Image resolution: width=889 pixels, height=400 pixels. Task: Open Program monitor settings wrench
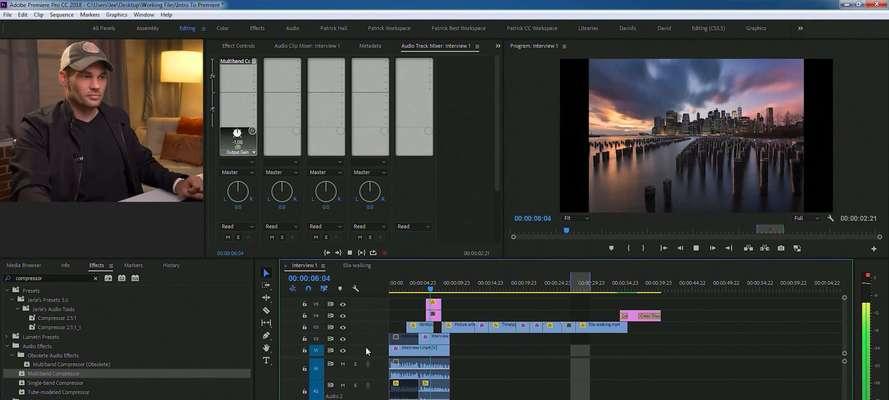click(831, 218)
